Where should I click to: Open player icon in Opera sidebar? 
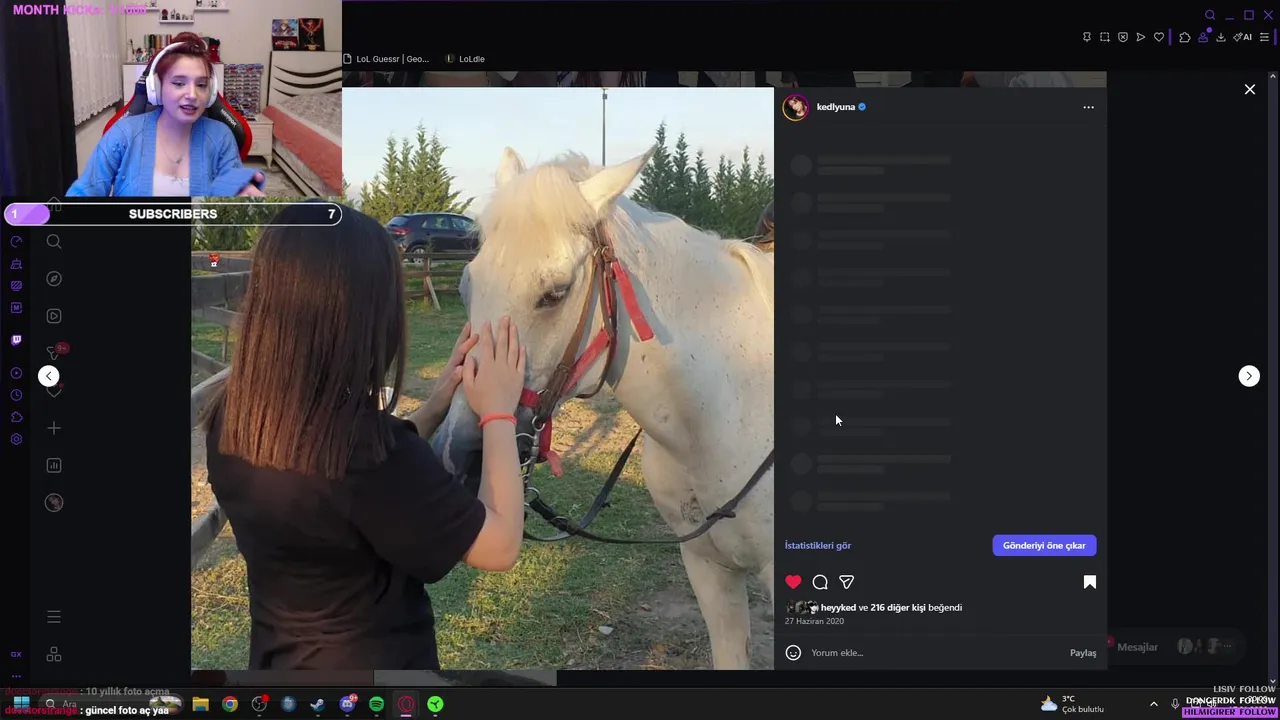[x=16, y=373]
